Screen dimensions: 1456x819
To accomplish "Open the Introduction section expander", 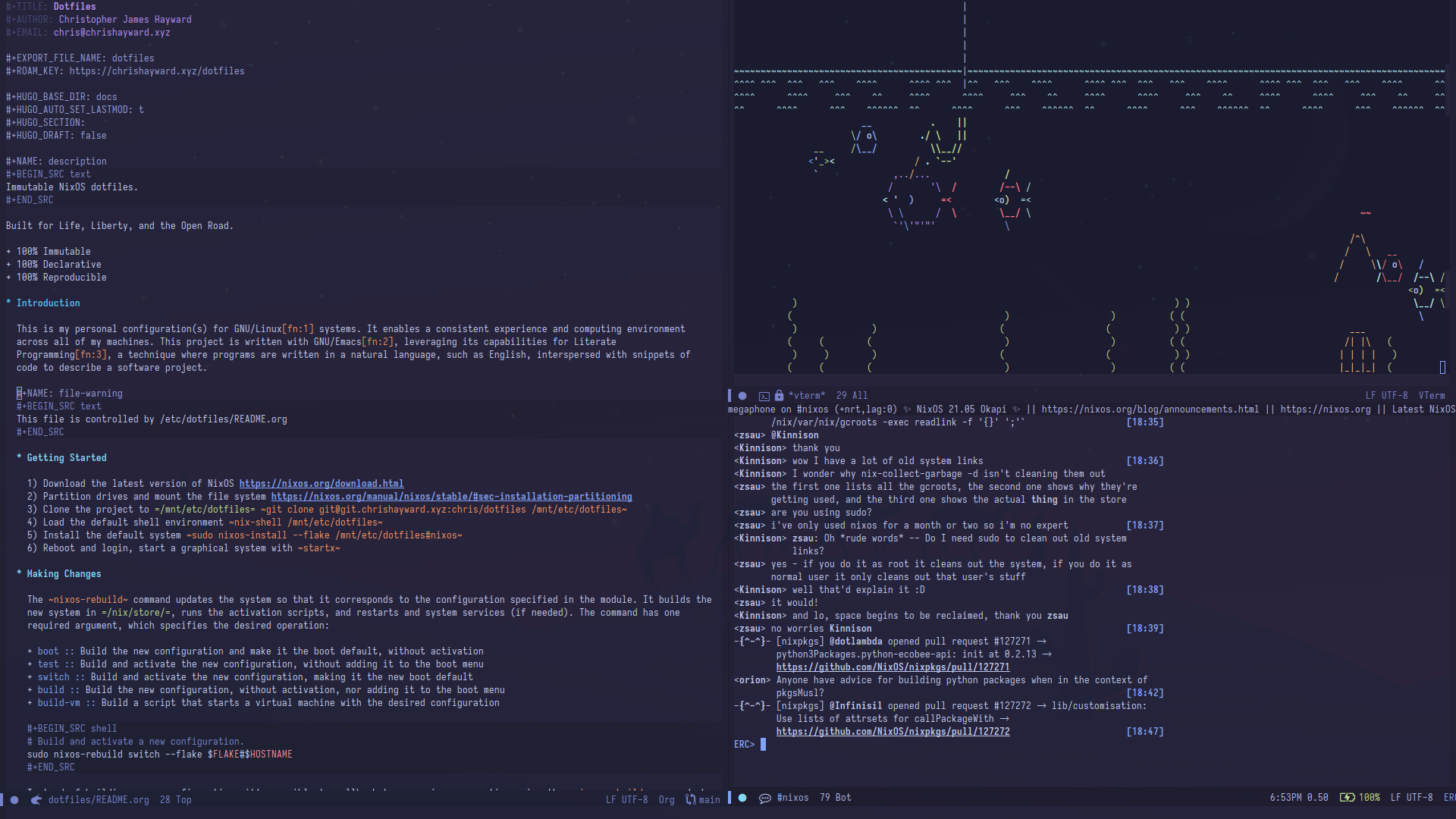I will click(8, 303).
